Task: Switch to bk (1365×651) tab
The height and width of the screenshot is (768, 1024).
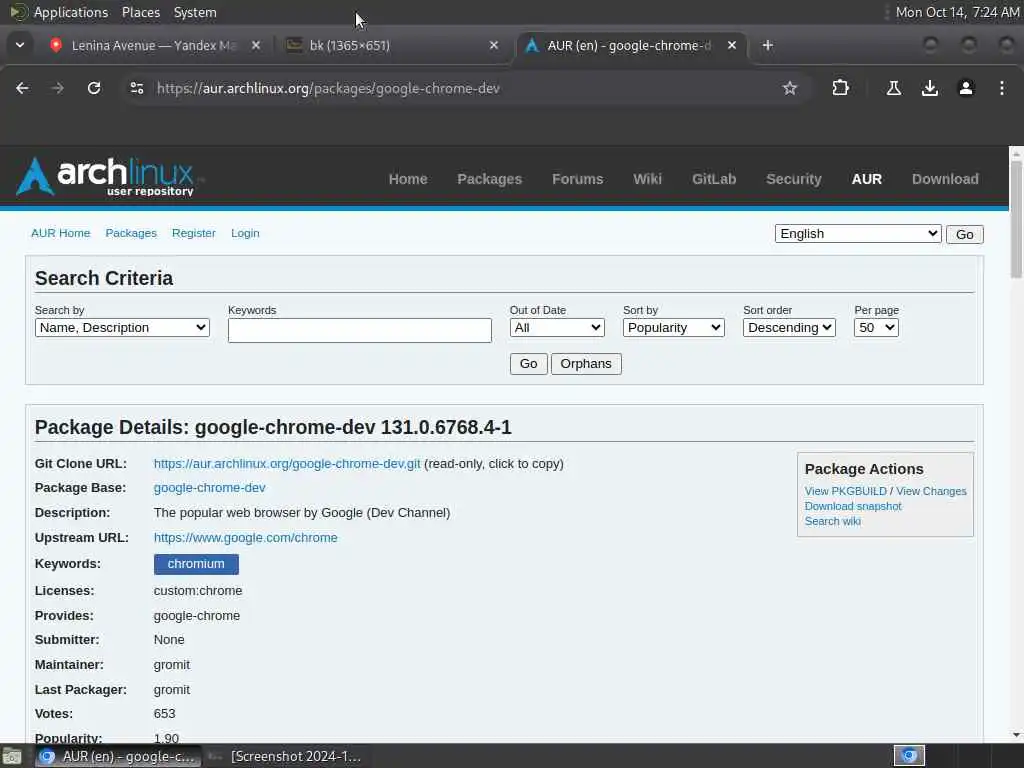Action: click(391, 45)
